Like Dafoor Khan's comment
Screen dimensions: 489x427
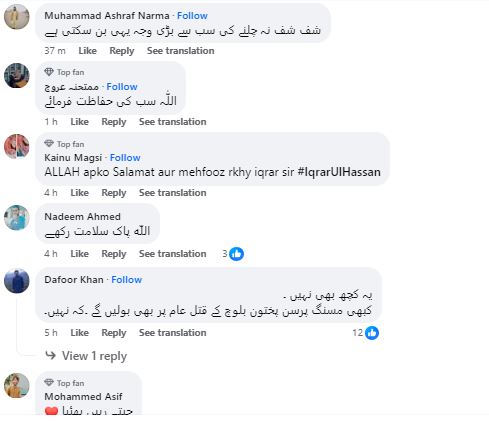tap(79, 333)
